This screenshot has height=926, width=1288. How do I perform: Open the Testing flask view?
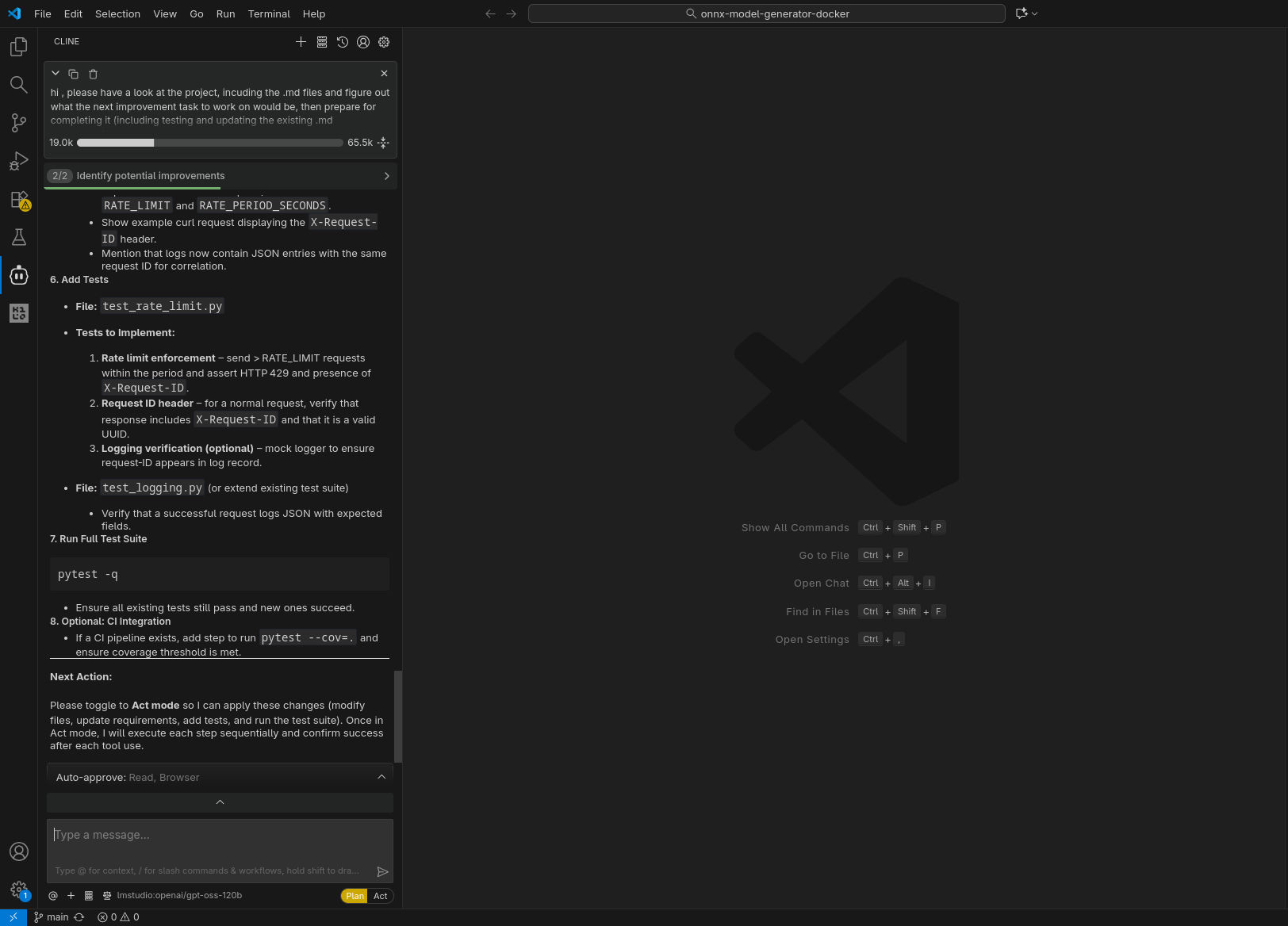pos(18,237)
